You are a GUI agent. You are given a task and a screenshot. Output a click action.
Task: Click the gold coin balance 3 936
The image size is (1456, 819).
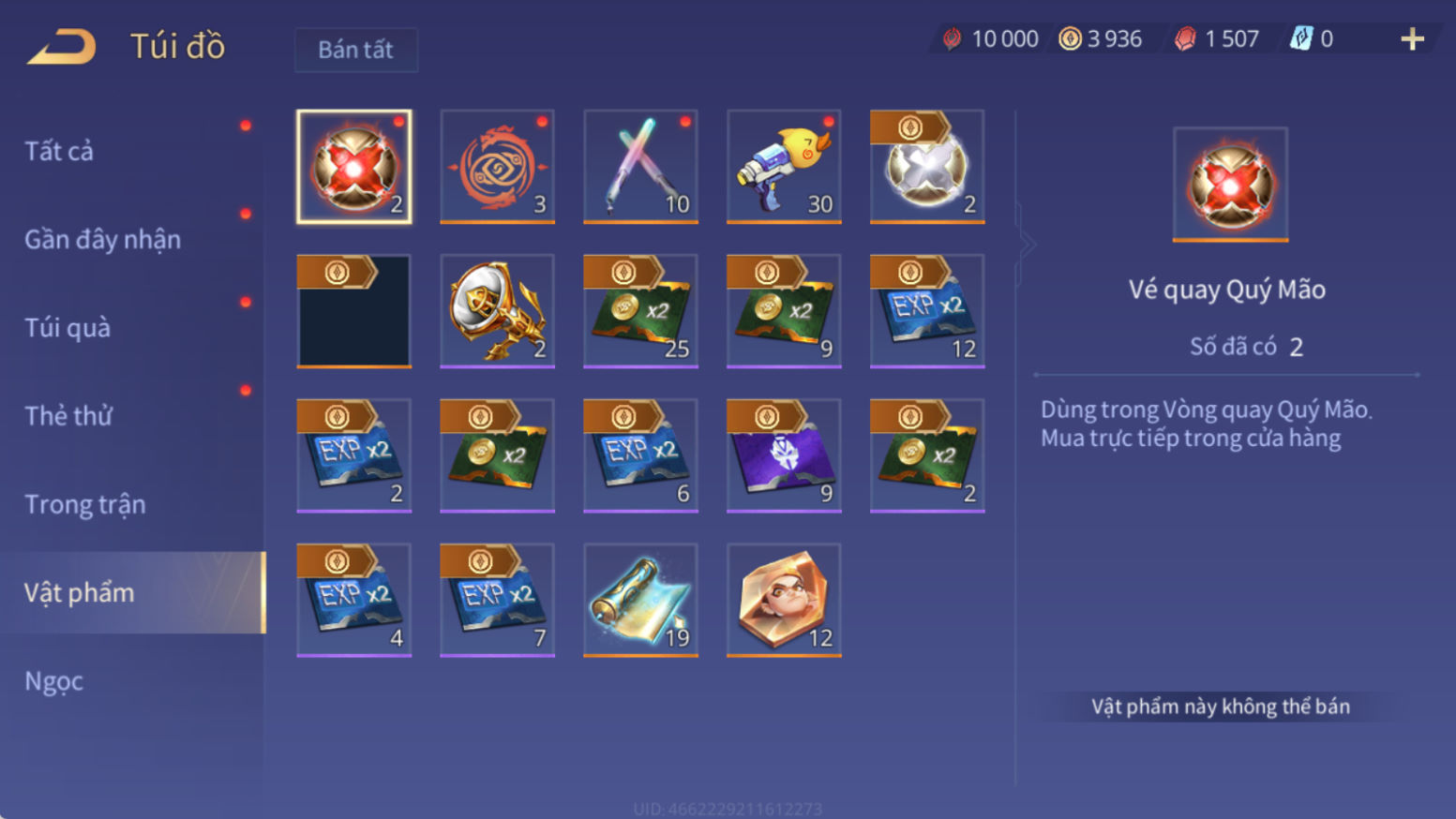point(1101,39)
